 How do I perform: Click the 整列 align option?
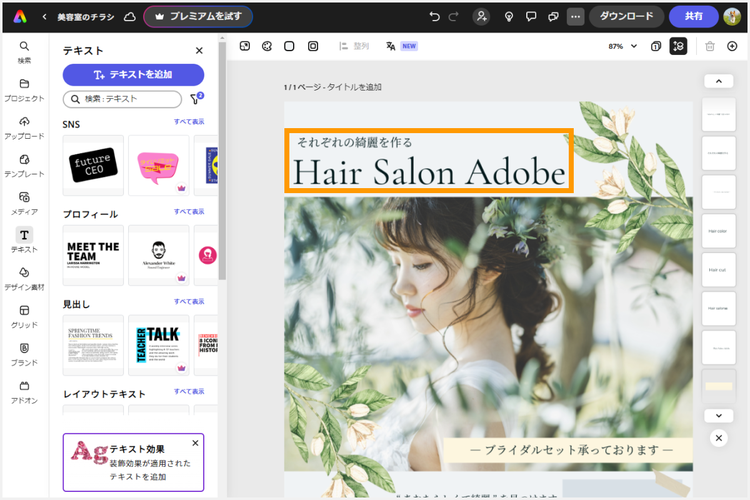(354, 46)
